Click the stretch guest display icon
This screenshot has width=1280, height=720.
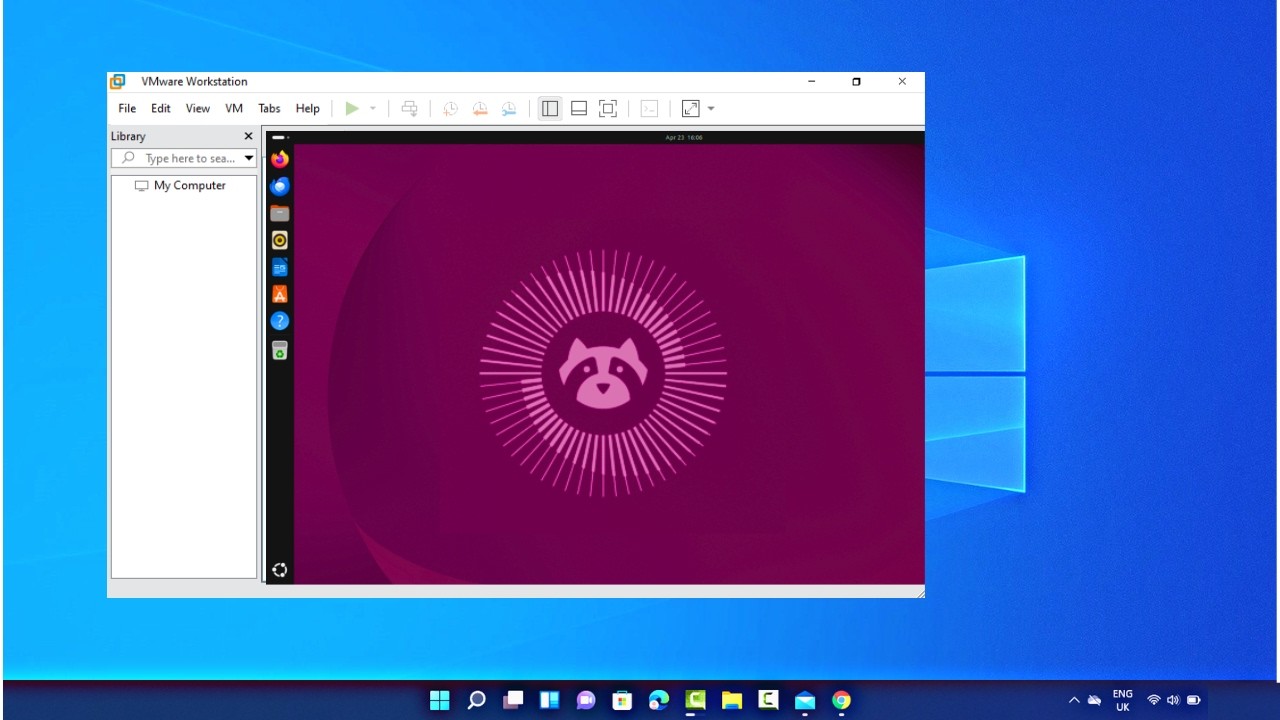690,108
